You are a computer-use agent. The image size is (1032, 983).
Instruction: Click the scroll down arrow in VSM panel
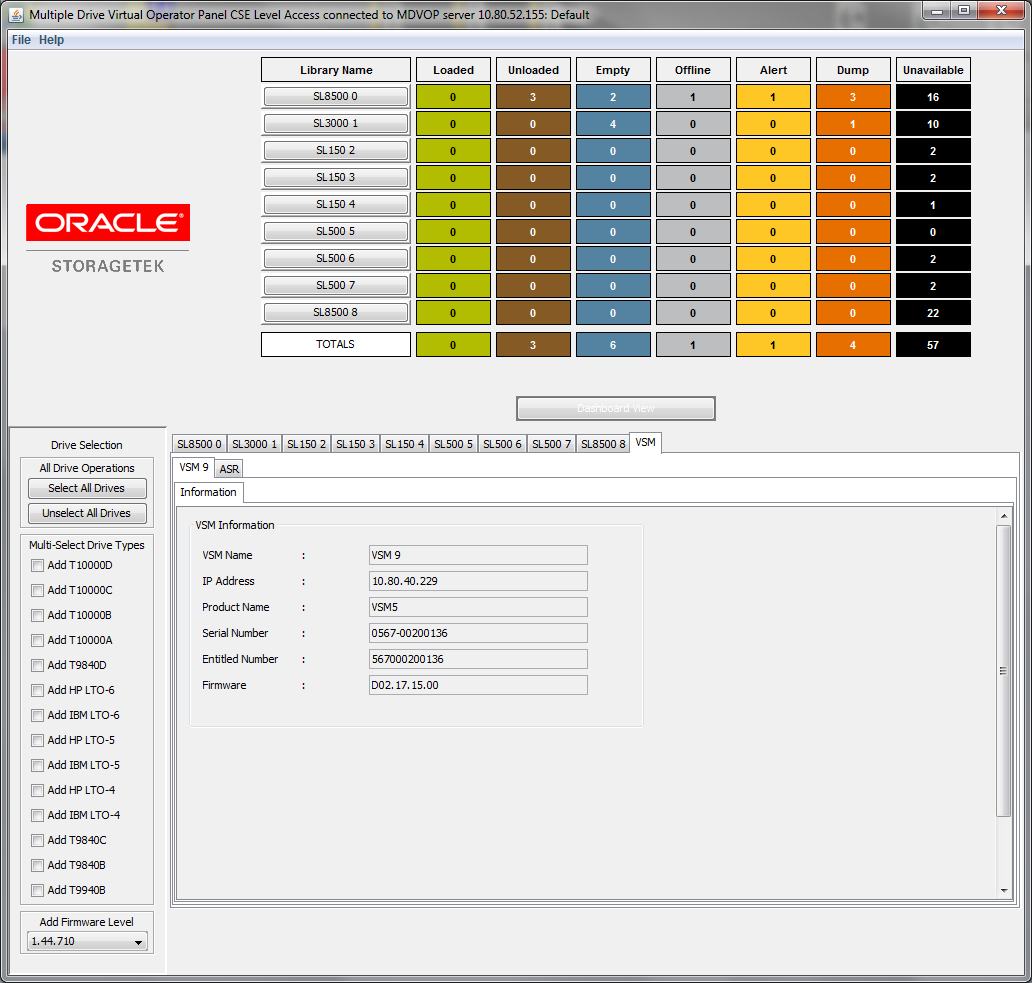[x=1004, y=890]
